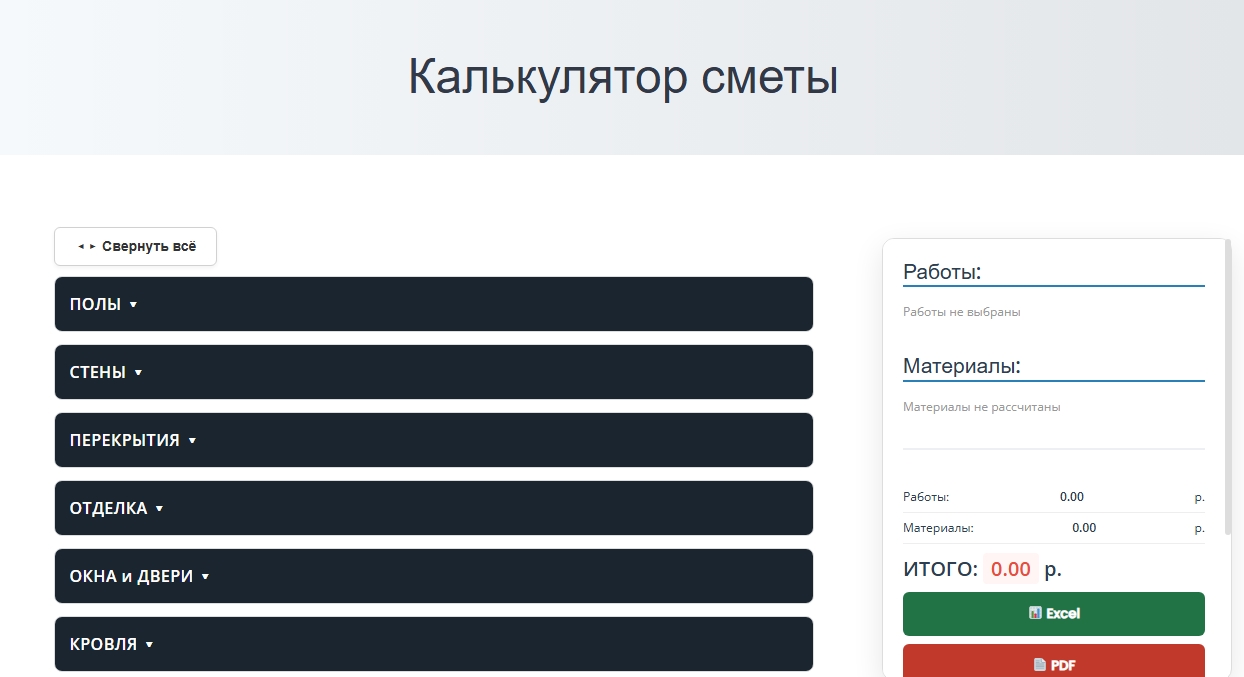
Task: Export the estimate to Excel
Action: click(x=1053, y=613)
